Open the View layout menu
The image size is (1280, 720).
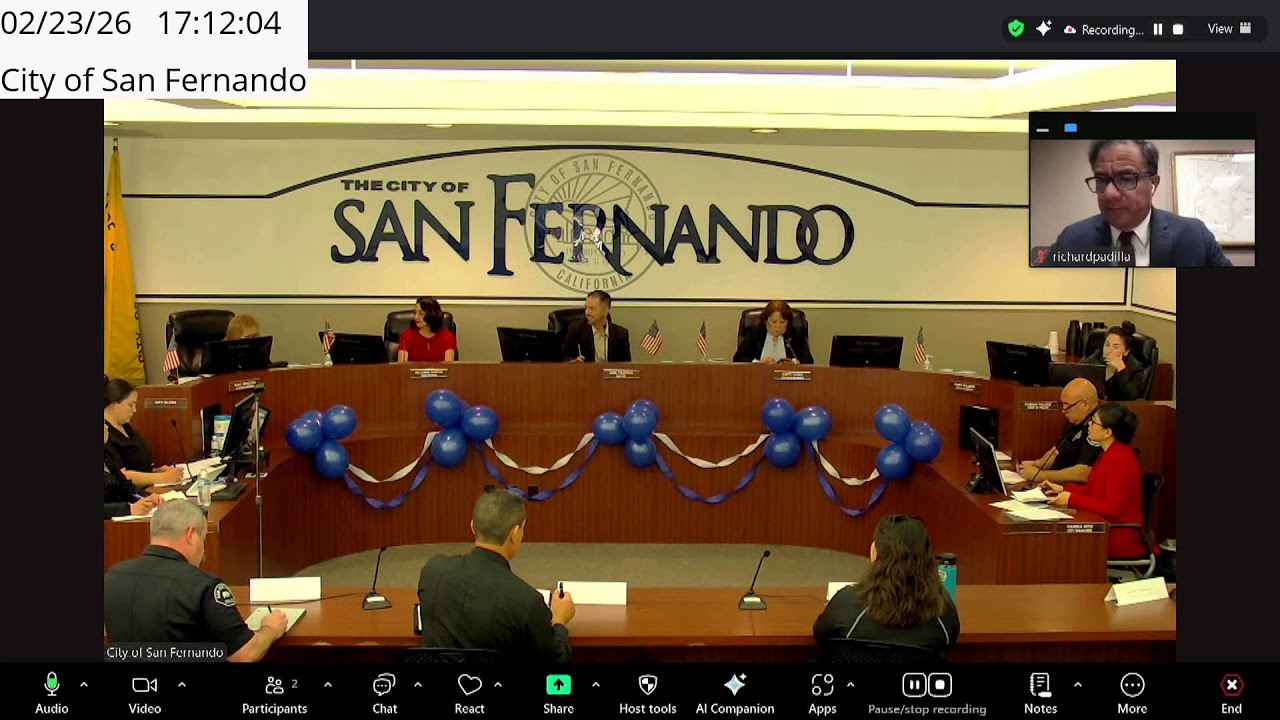click(x=1229, y=29)
